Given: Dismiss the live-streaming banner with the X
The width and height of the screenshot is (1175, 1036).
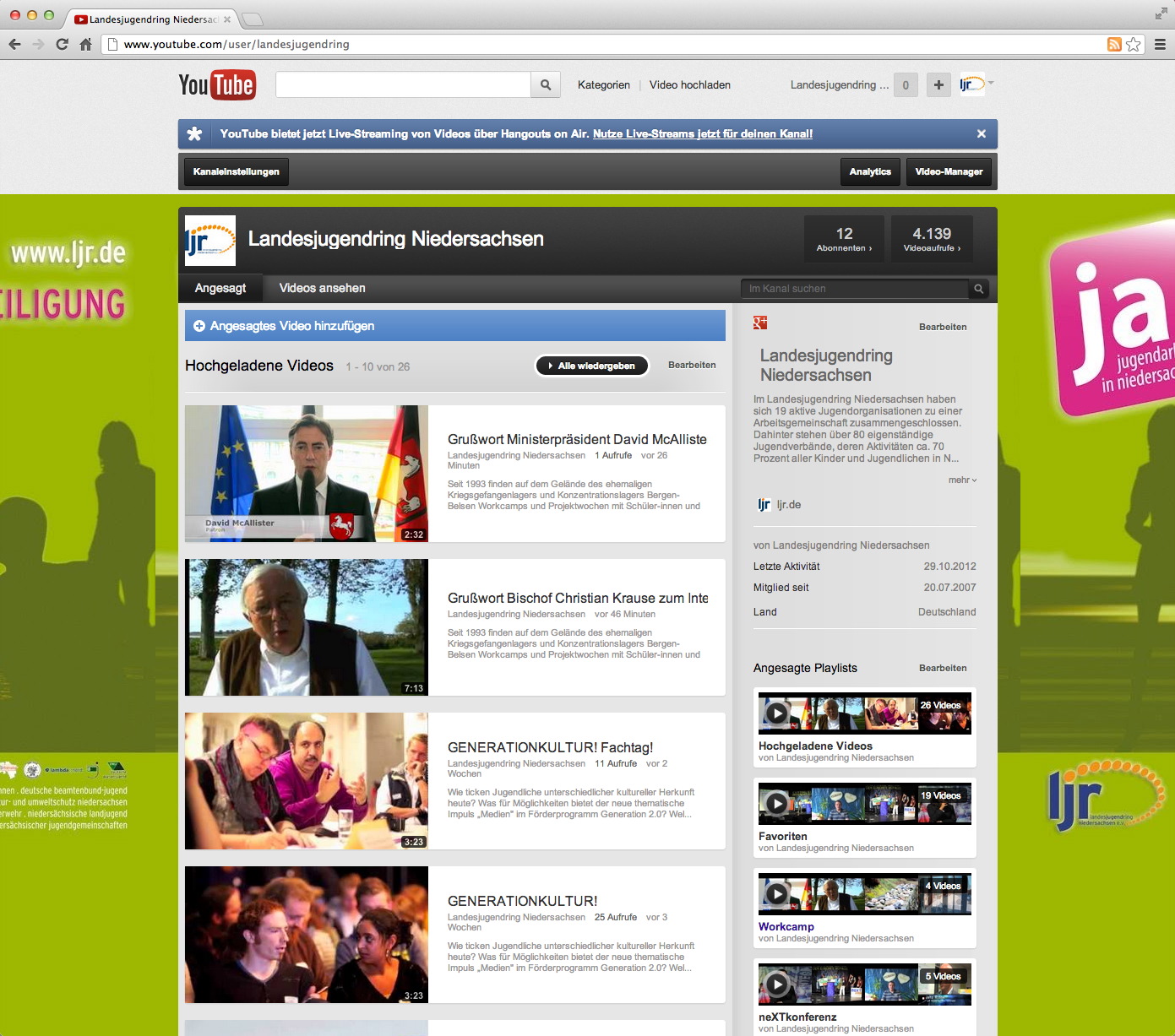Looking at the screenshot, I should point(981,133).
